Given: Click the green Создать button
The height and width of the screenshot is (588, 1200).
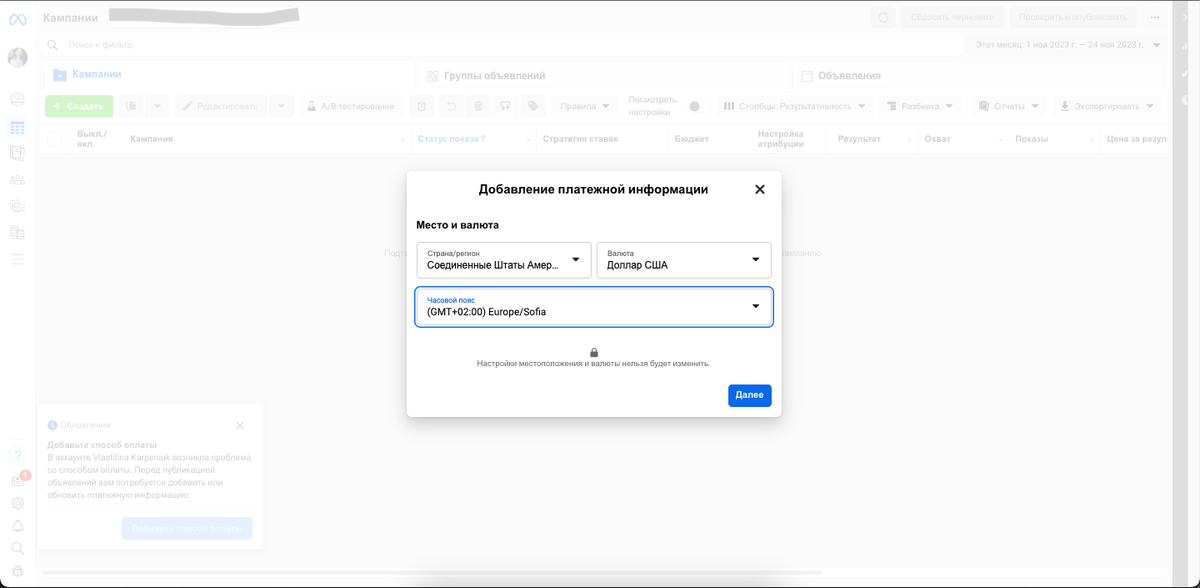Looking at the screenshot, I should pyautogui.click(x=78, y=105).
